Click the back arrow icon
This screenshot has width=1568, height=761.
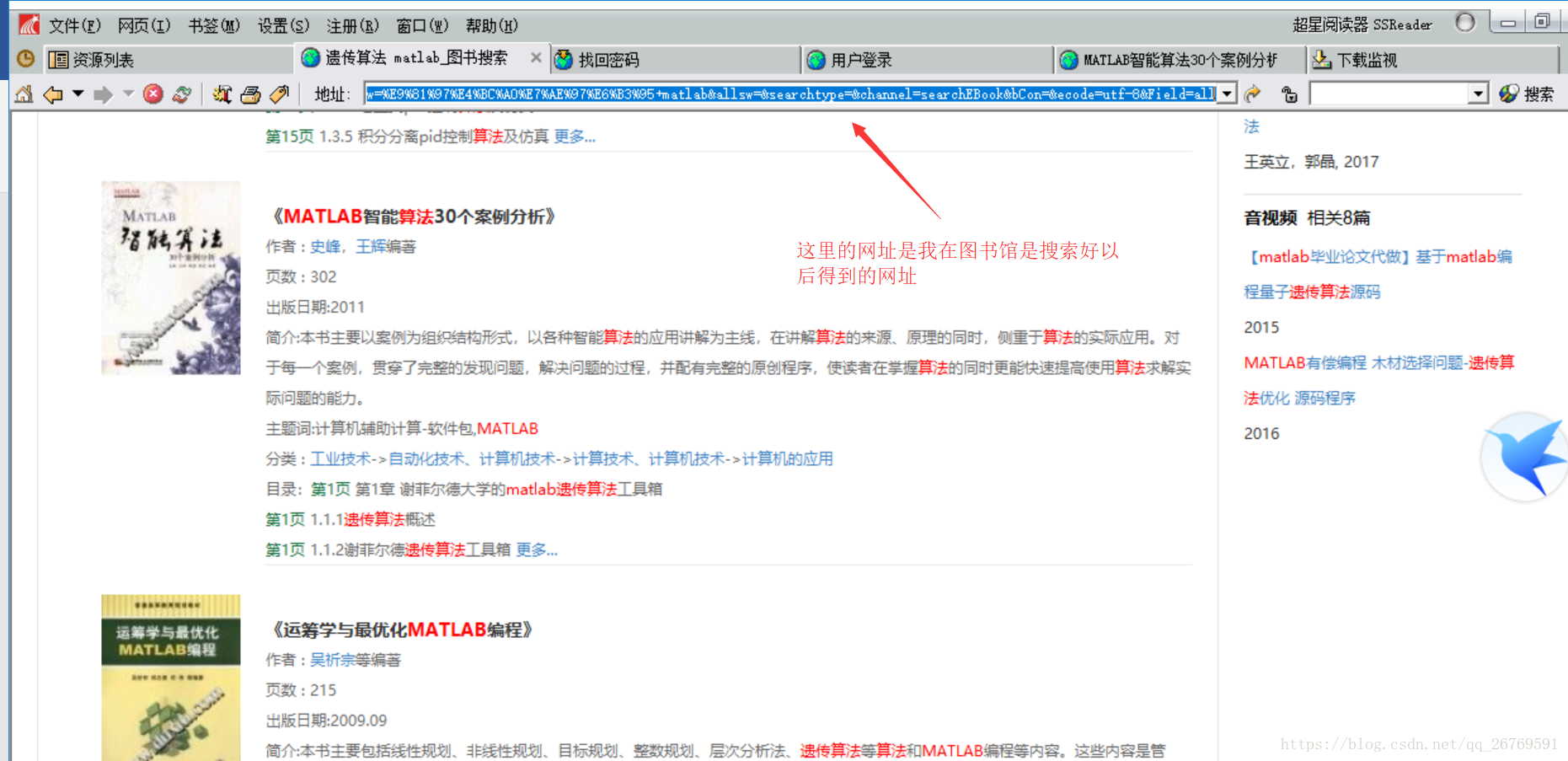click(53, 94)
